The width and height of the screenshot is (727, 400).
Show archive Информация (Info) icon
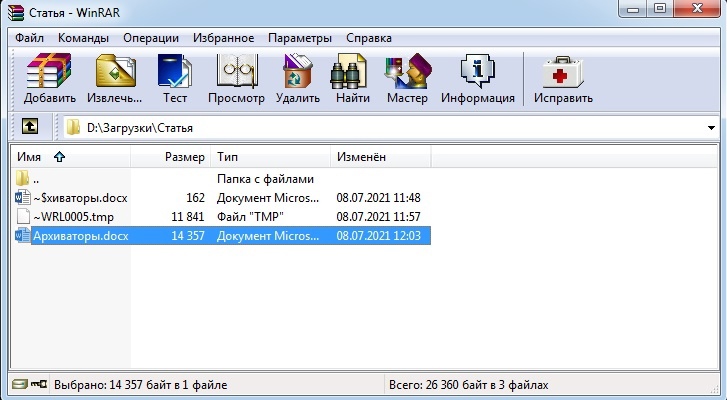click(478, 79)
